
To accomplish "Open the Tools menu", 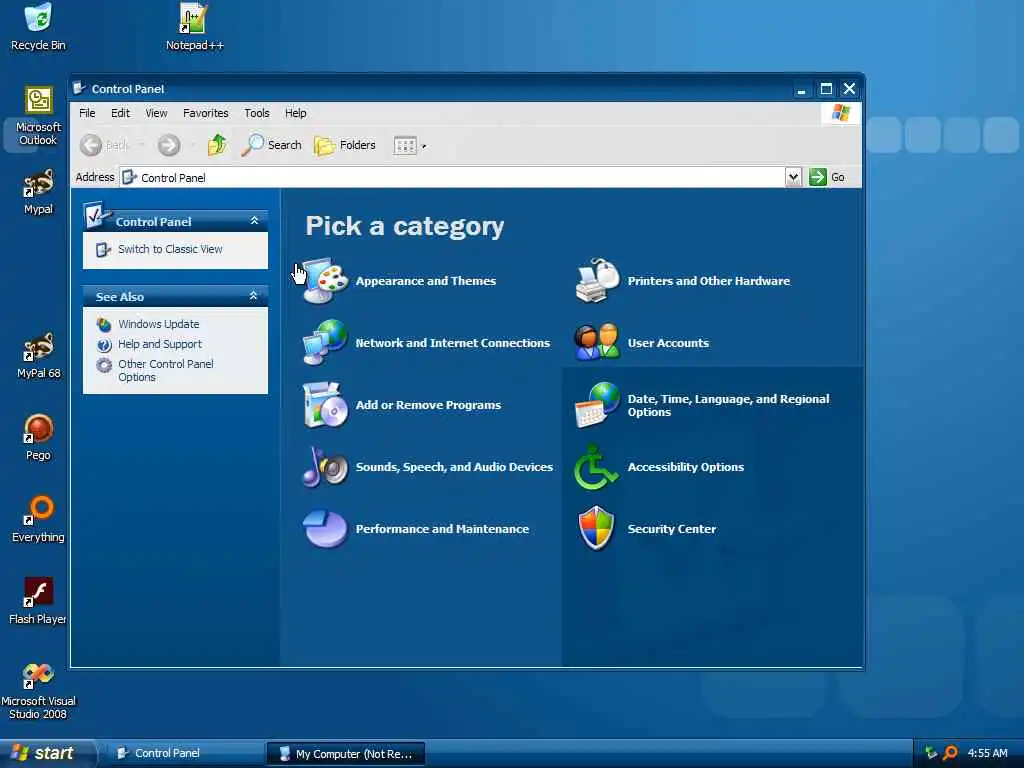I will point(257,113).
